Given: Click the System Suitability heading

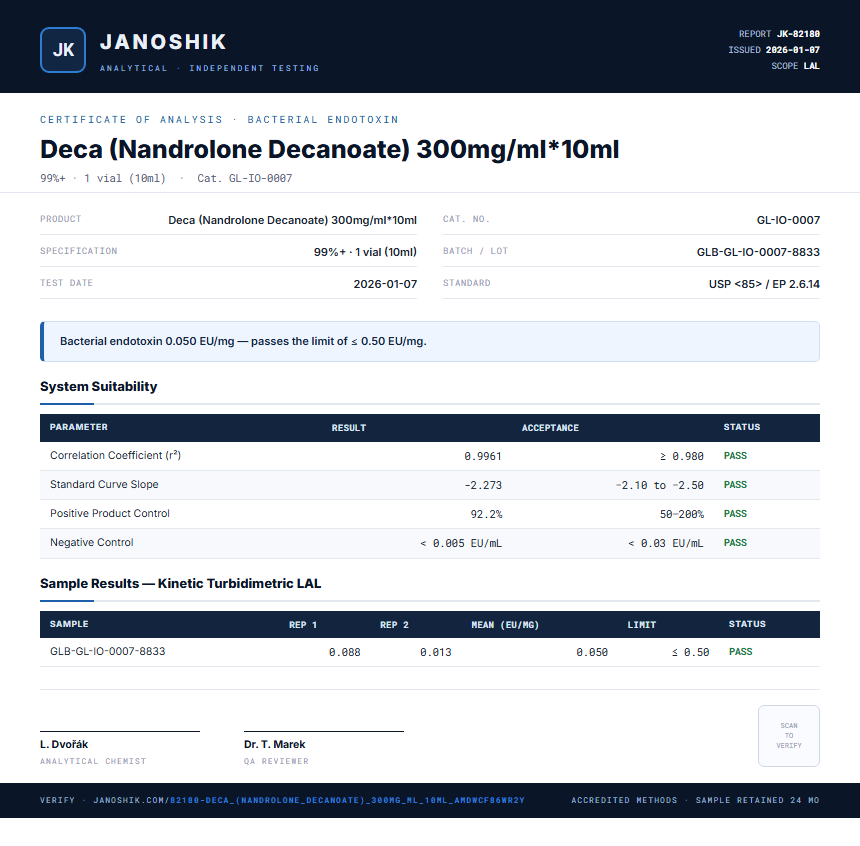Looking at the screenshot, I should pos(99,386).
